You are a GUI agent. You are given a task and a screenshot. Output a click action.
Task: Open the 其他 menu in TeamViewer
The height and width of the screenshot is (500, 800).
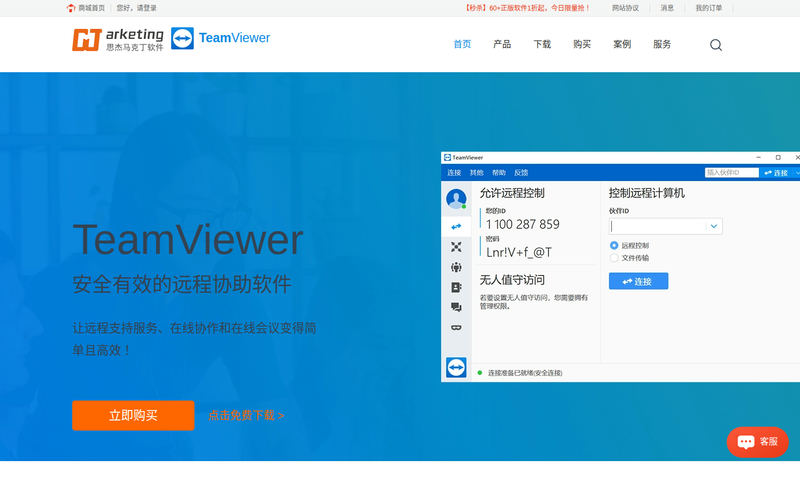pos(477,172)
